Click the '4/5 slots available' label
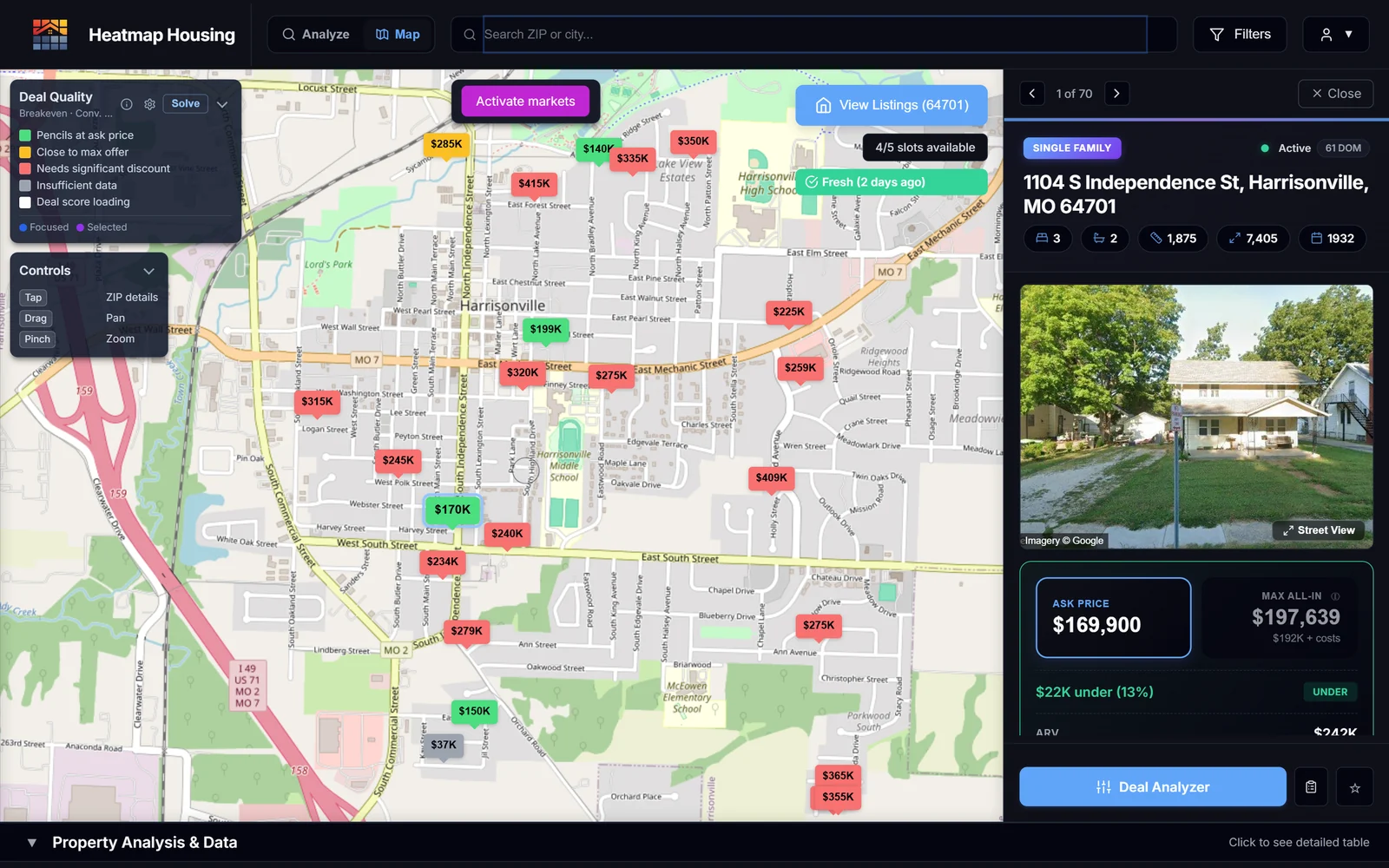Screen dimensions: 1389x868 click(x=925, y=148)
